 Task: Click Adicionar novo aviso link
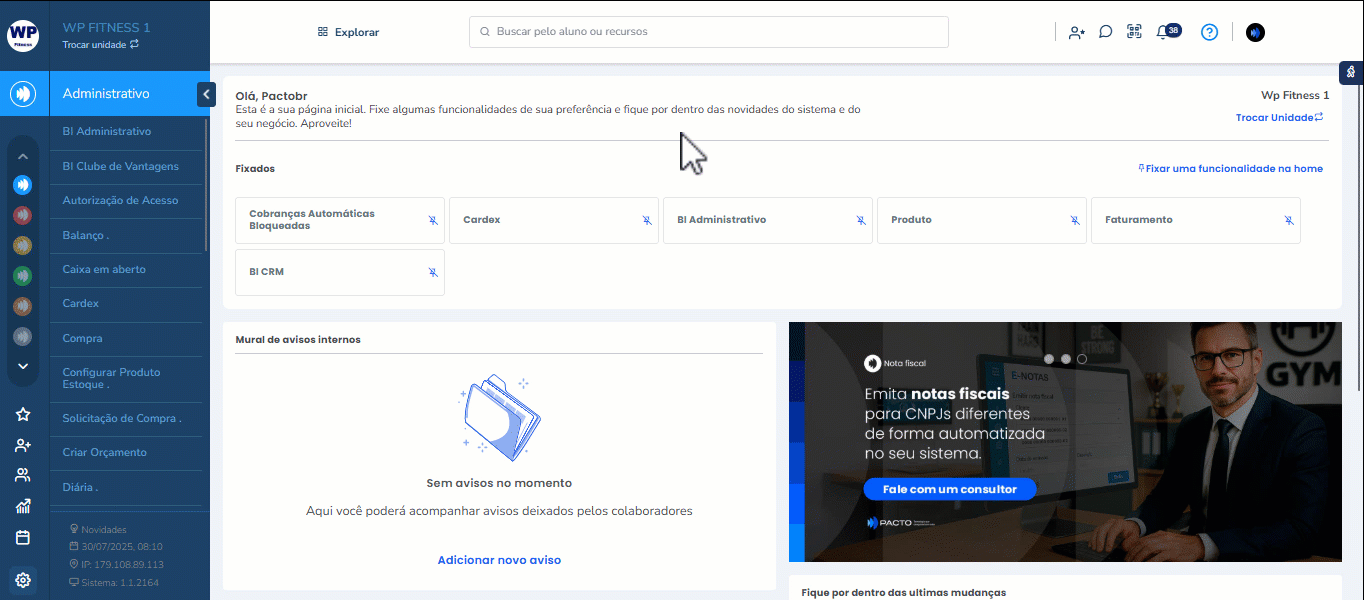click(499, 560)
